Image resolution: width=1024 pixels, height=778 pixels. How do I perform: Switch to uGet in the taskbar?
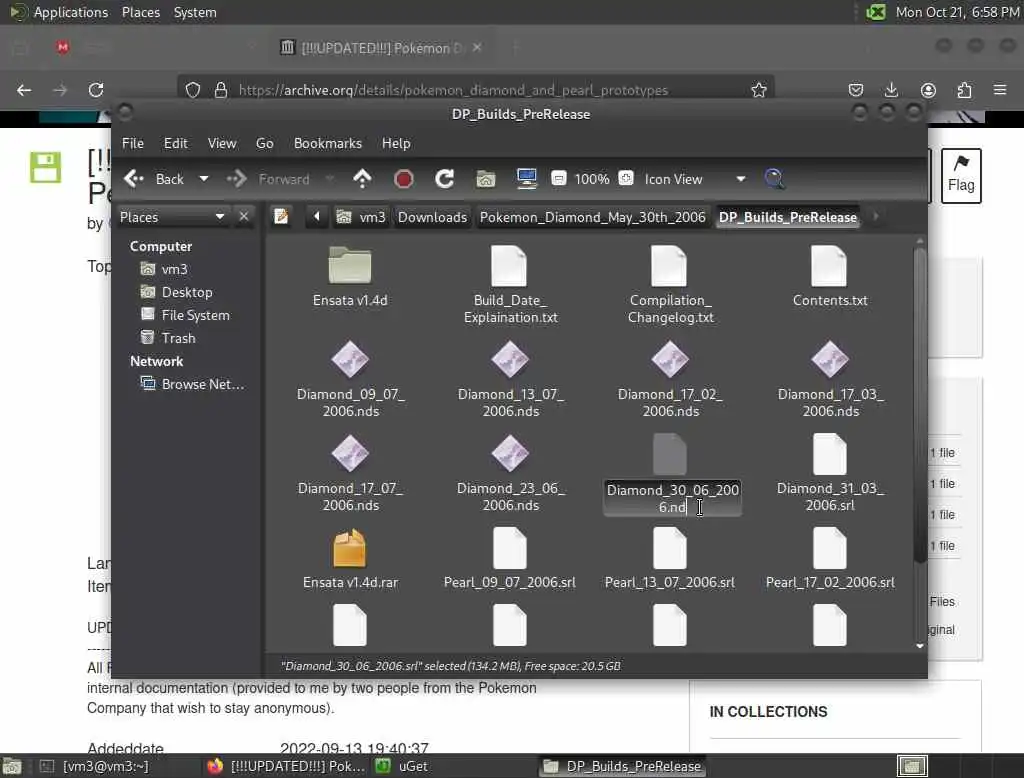(403, 766)
